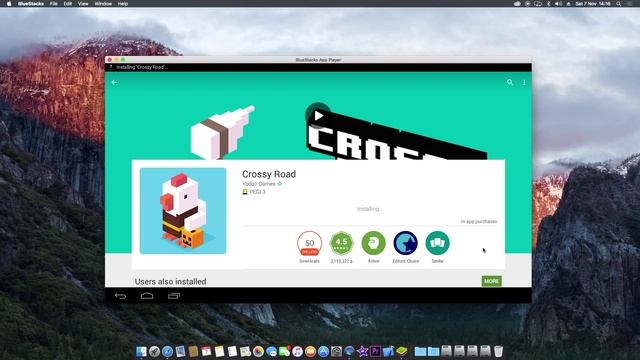Screen dimensions: 640x360
Task: Click the volume icon in menu bar
Action: [558, 4]
